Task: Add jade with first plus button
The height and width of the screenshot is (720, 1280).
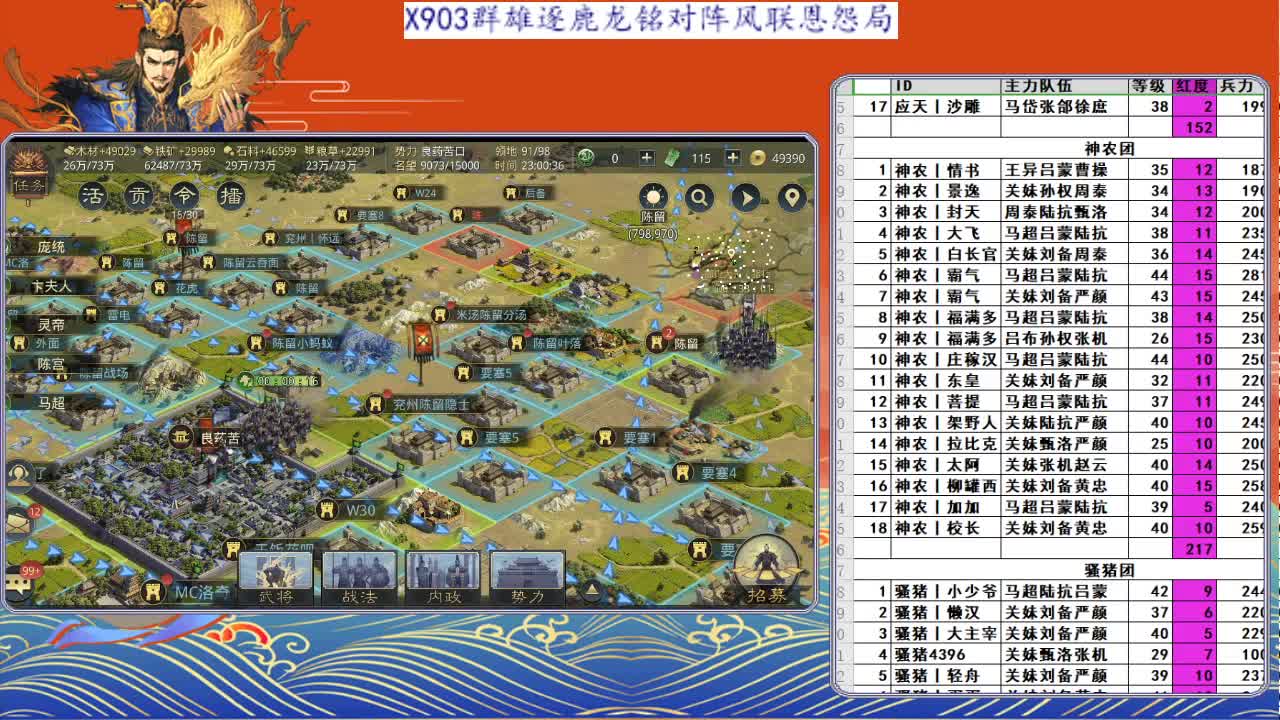Action: [646, 158]
